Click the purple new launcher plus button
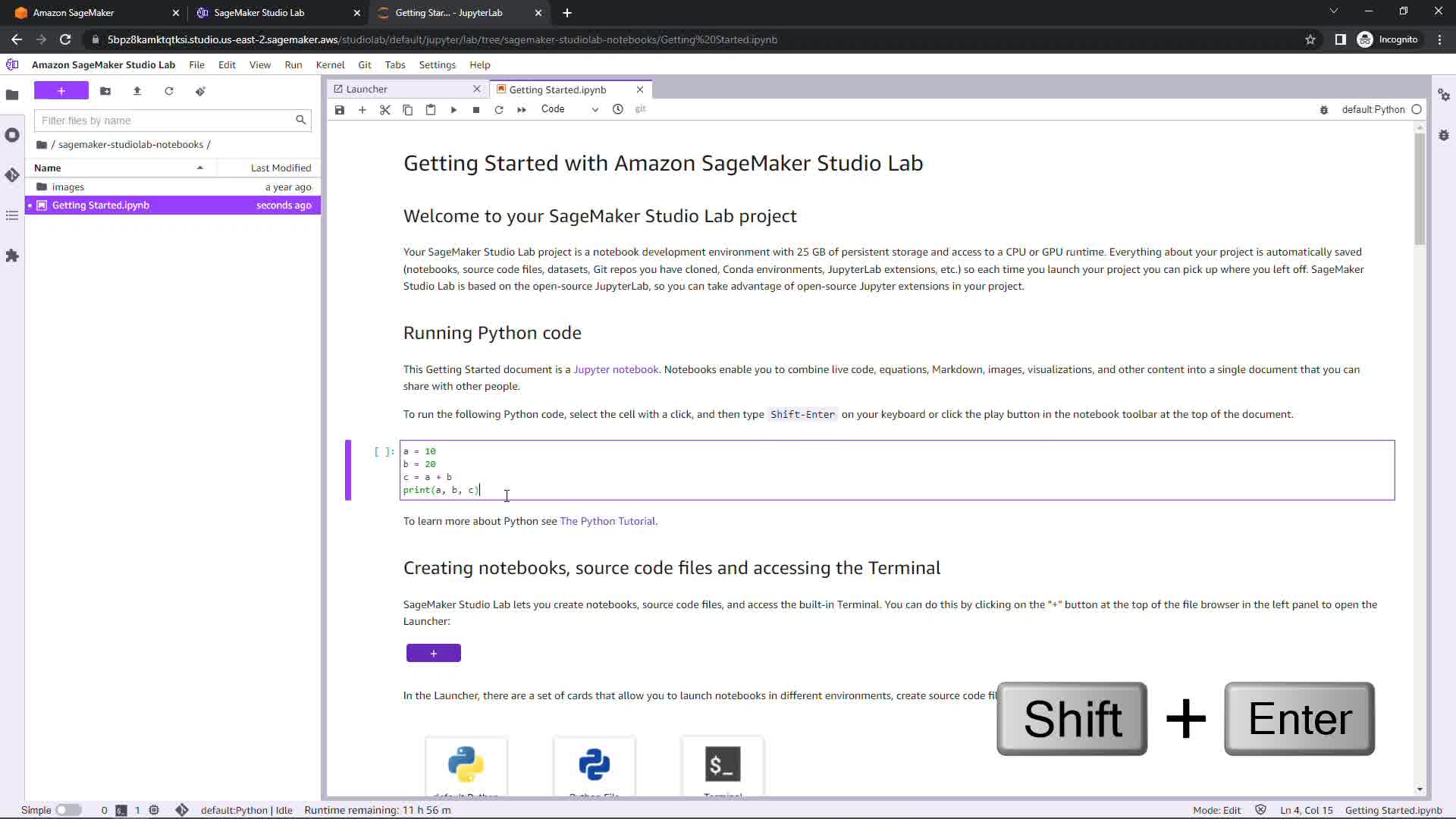 pyautogui.click(x=61, y=91)
